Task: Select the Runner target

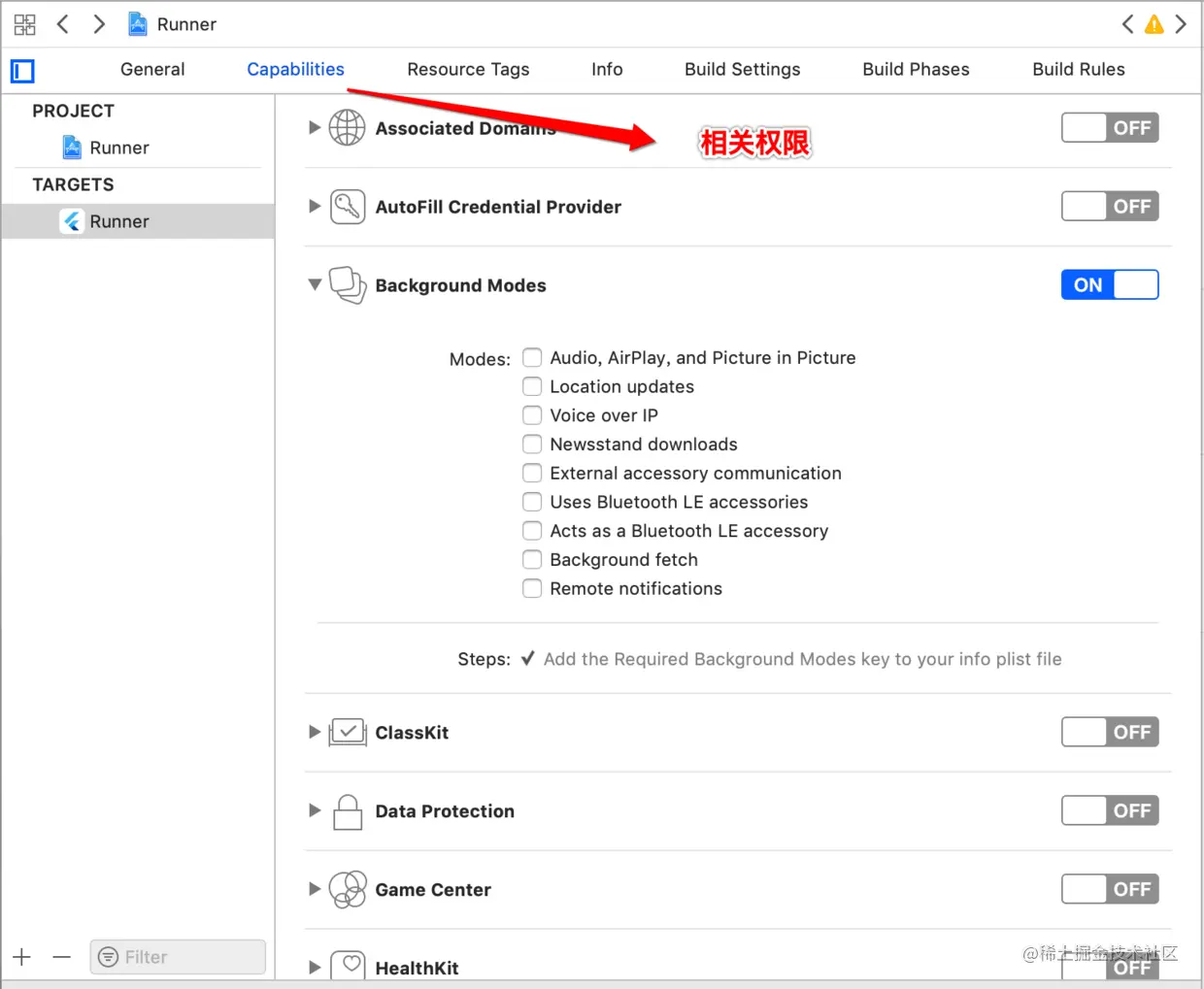Action: click(118, 221)
